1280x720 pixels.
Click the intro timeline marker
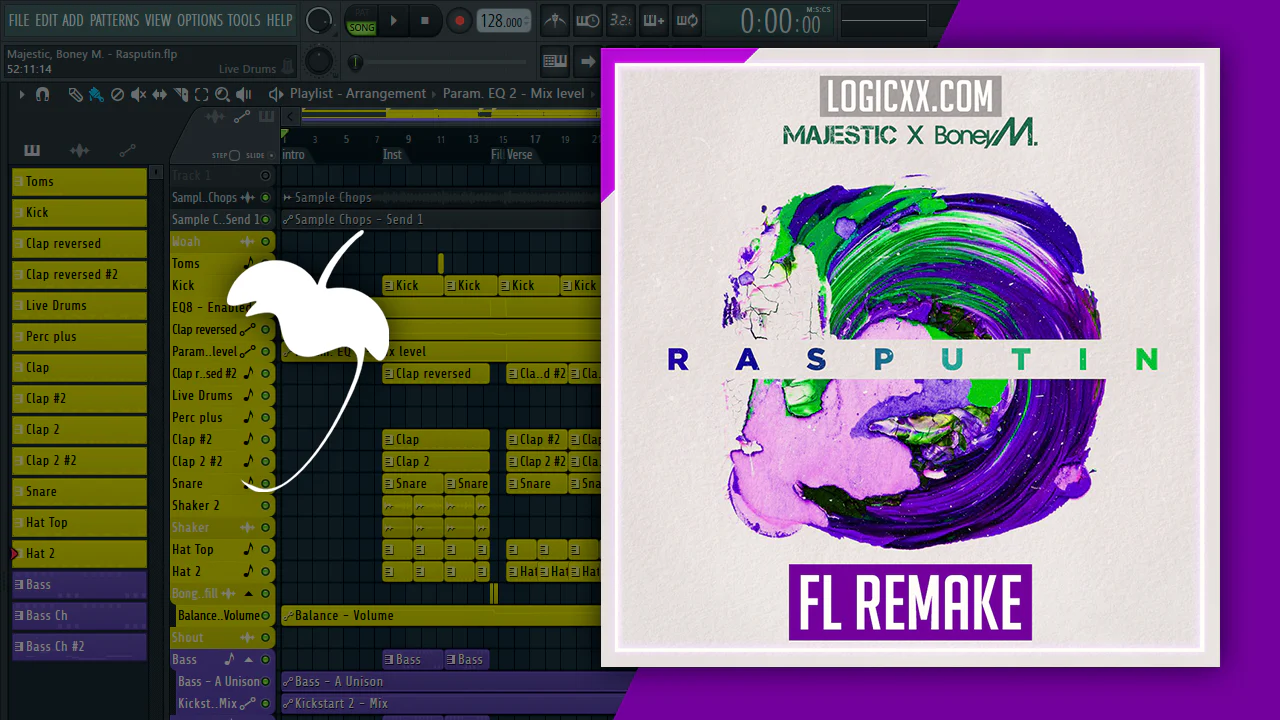tap(293, 155)
